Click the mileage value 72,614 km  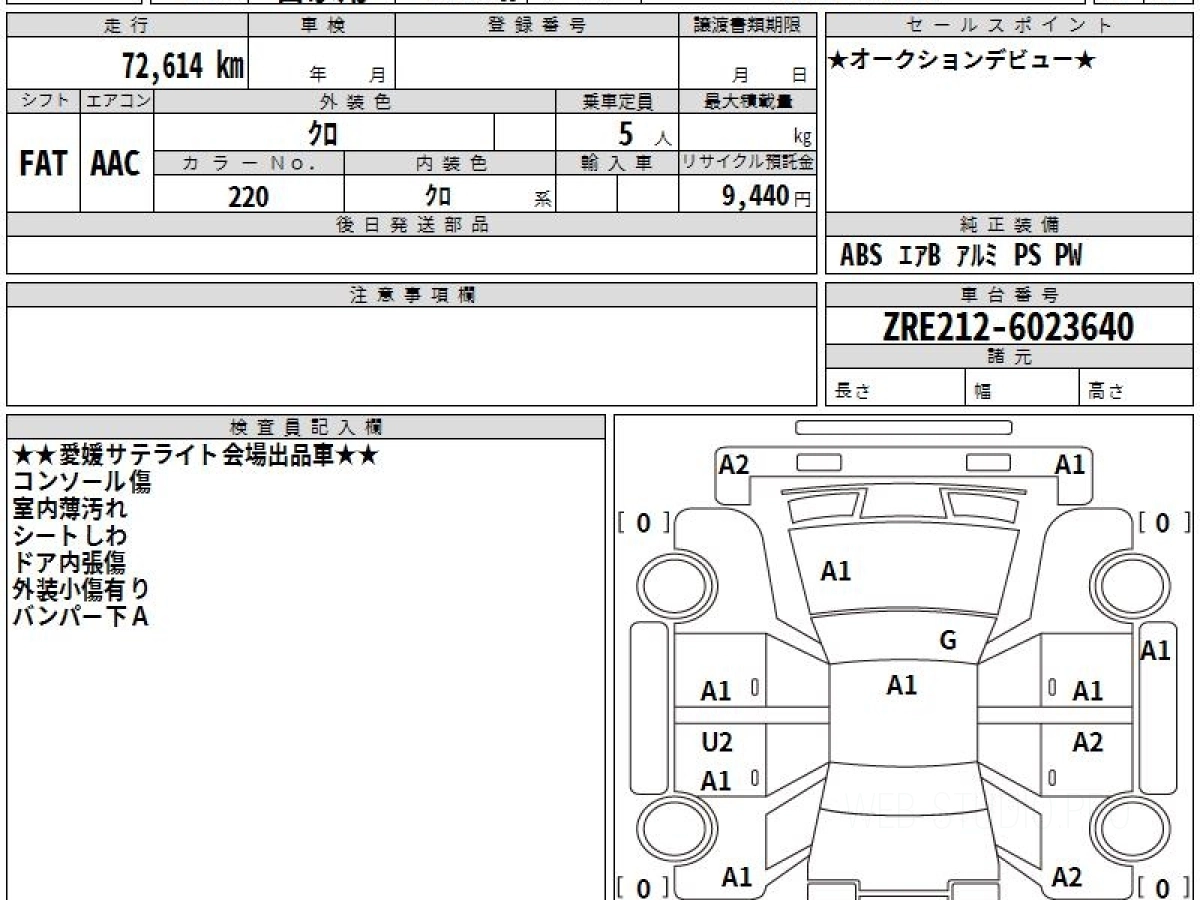pyautogui.click(x=183, y=67)
